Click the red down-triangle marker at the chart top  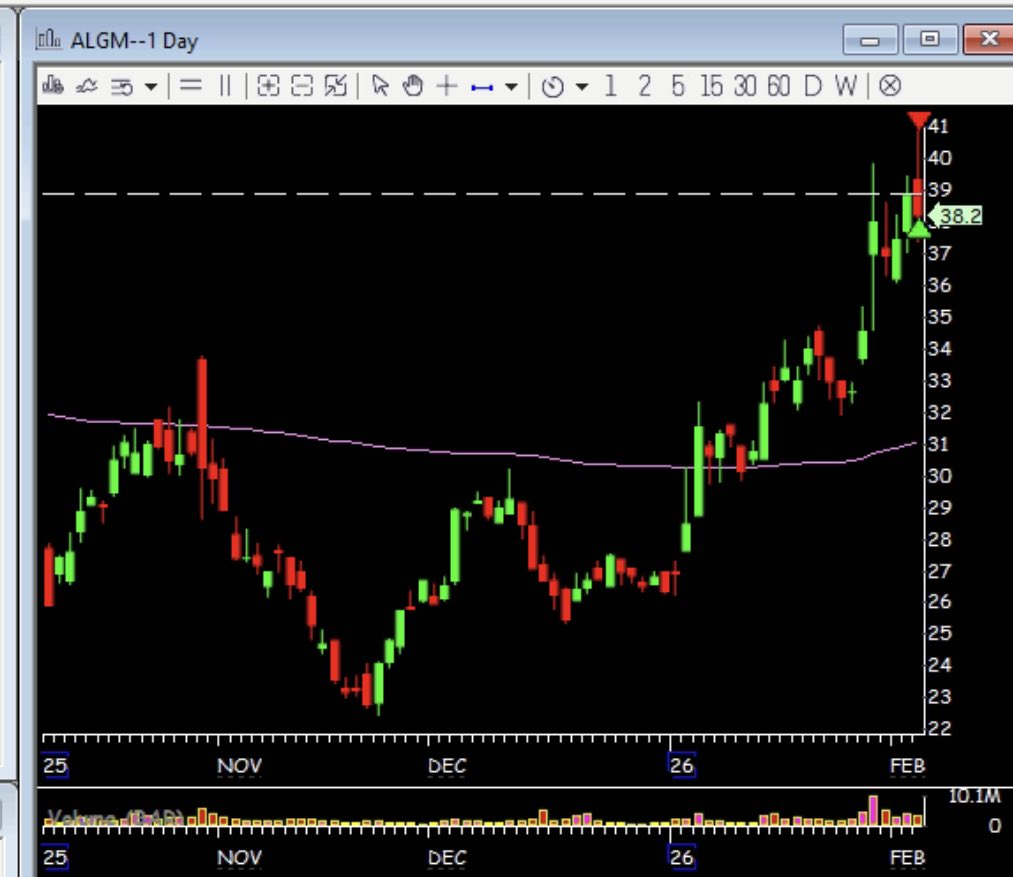tap(918, 120)
